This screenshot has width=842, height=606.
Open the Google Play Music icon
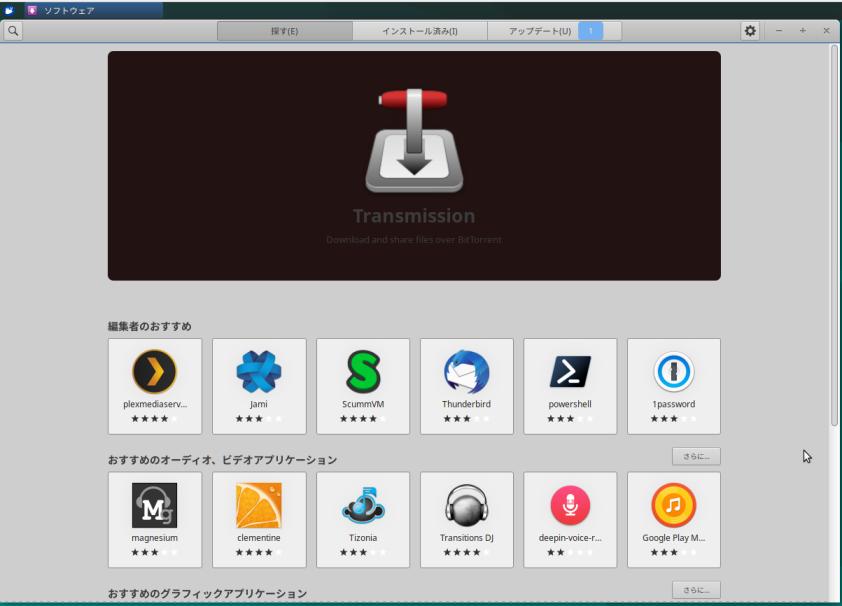point(674,505)
